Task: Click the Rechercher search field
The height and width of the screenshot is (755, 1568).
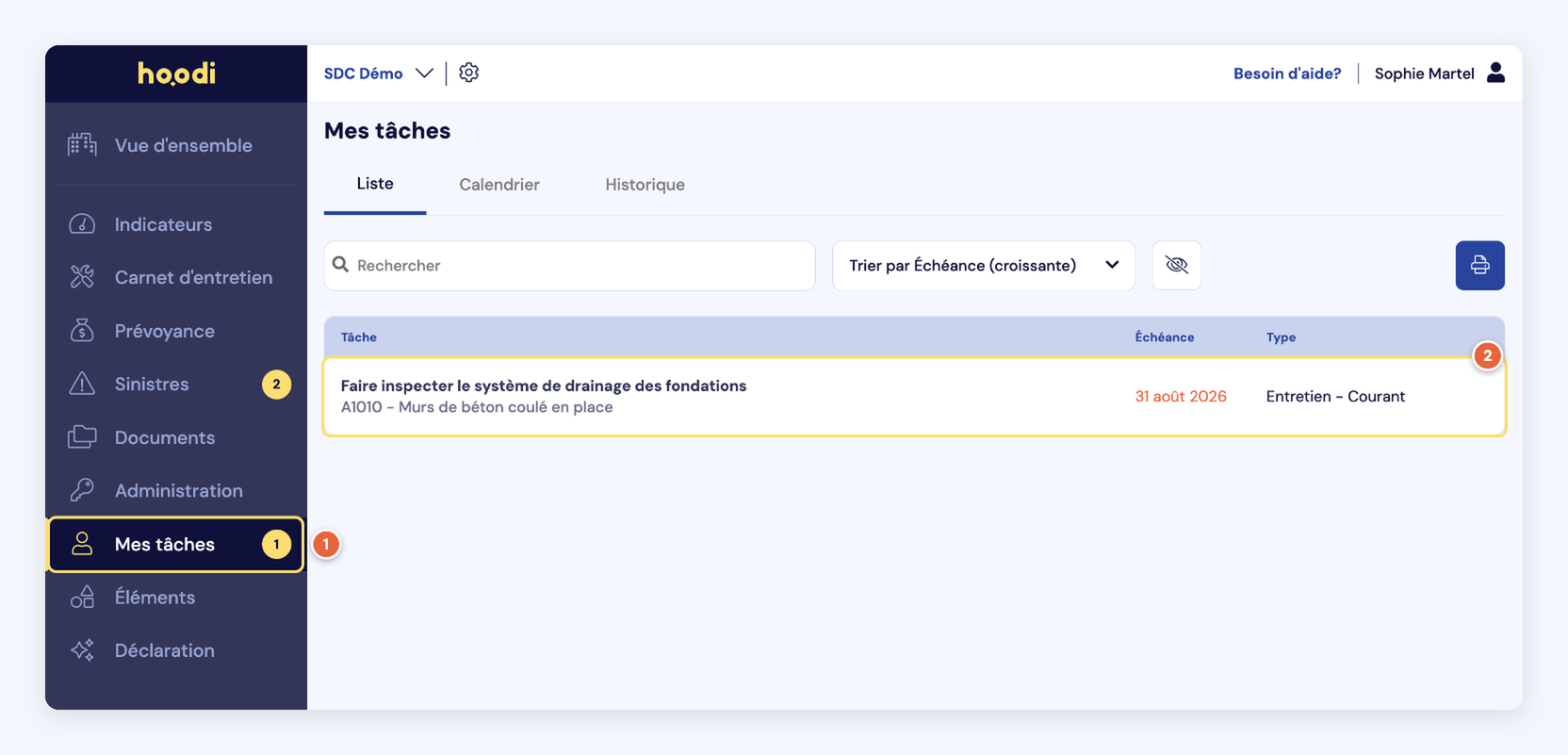Action: click(569, 265)
